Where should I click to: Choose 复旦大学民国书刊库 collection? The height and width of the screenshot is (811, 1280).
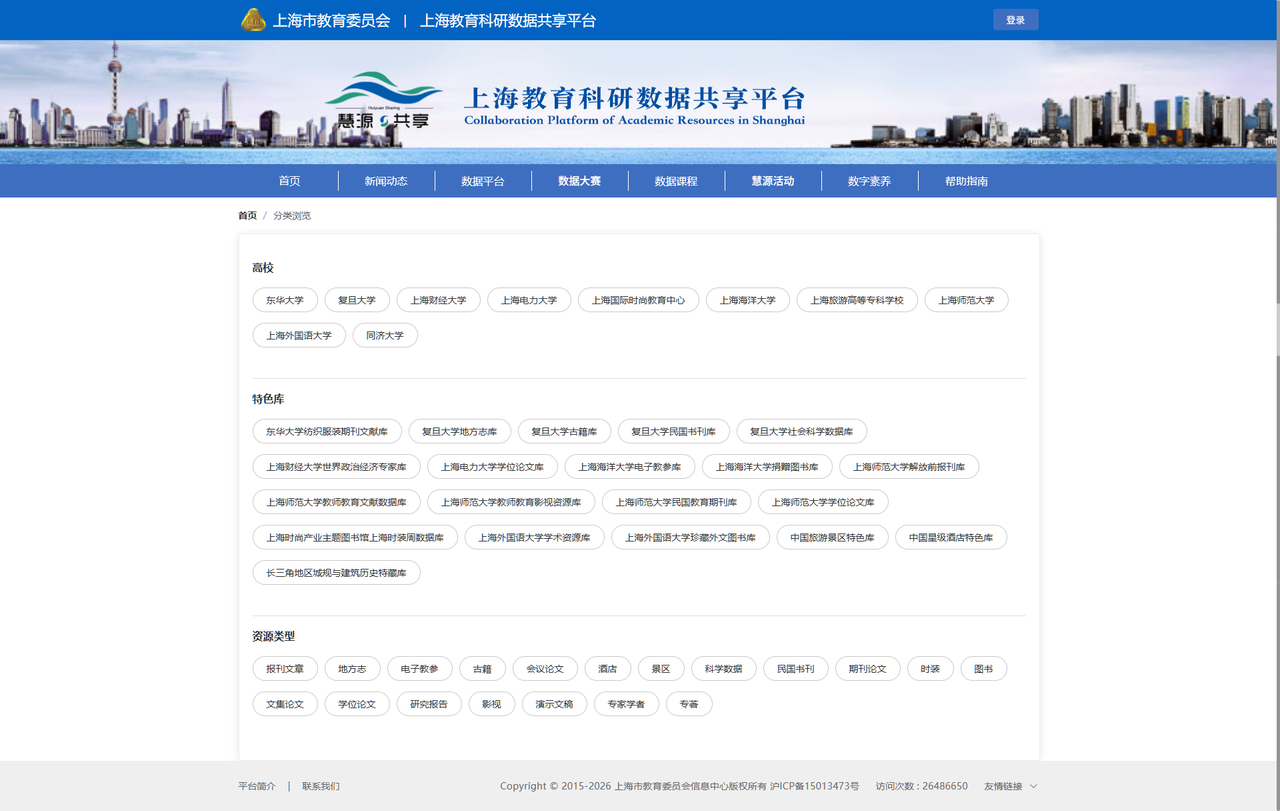(674, 431)
